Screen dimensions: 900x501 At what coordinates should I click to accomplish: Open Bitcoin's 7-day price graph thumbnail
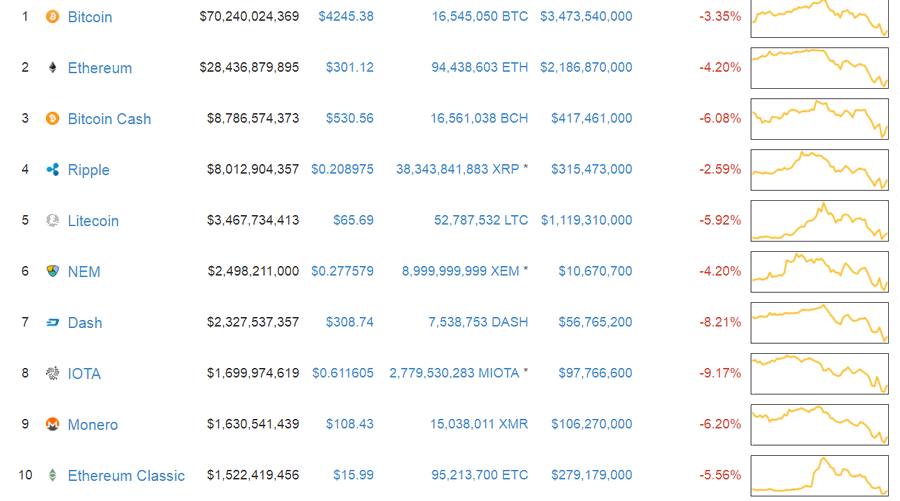point(819,18)
